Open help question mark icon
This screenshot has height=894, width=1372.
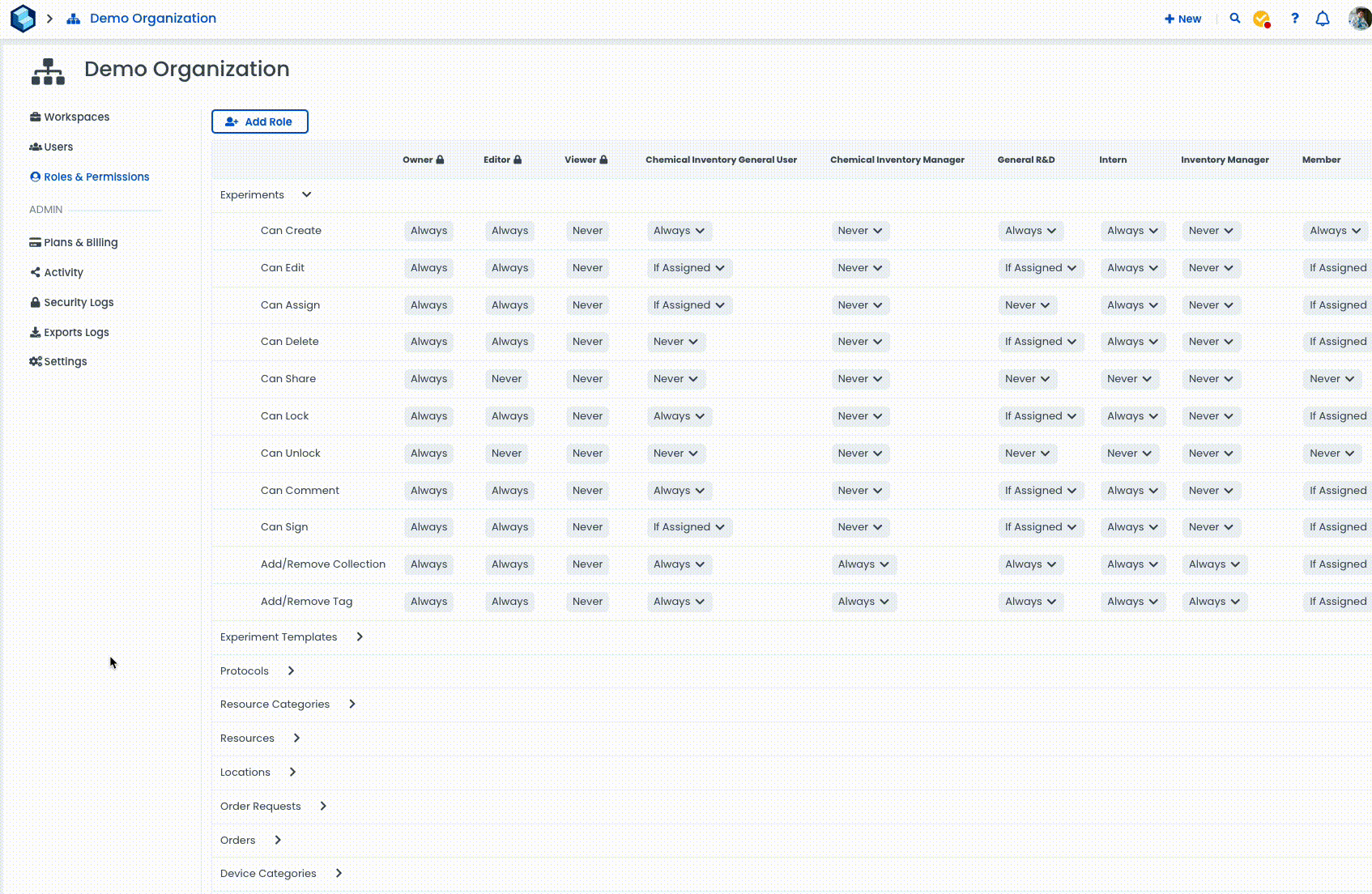point(1295,18)
